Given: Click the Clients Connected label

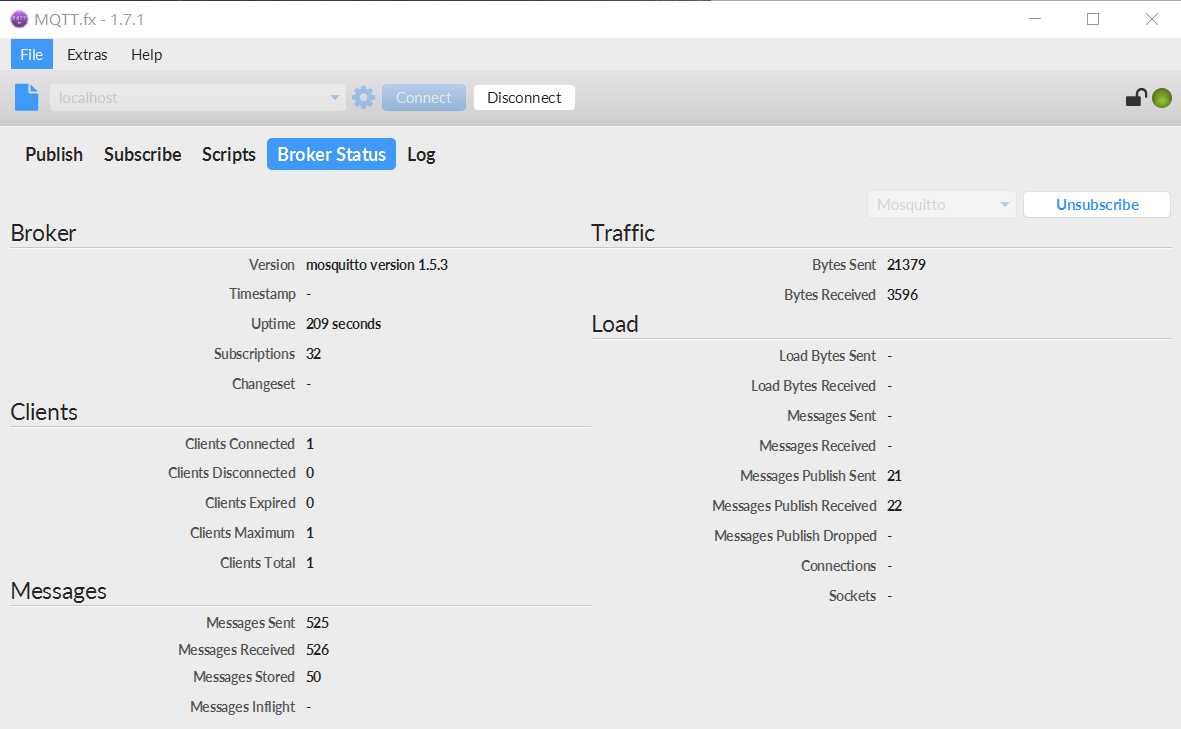Looking at the screenshot, I should tap(240, 444).
